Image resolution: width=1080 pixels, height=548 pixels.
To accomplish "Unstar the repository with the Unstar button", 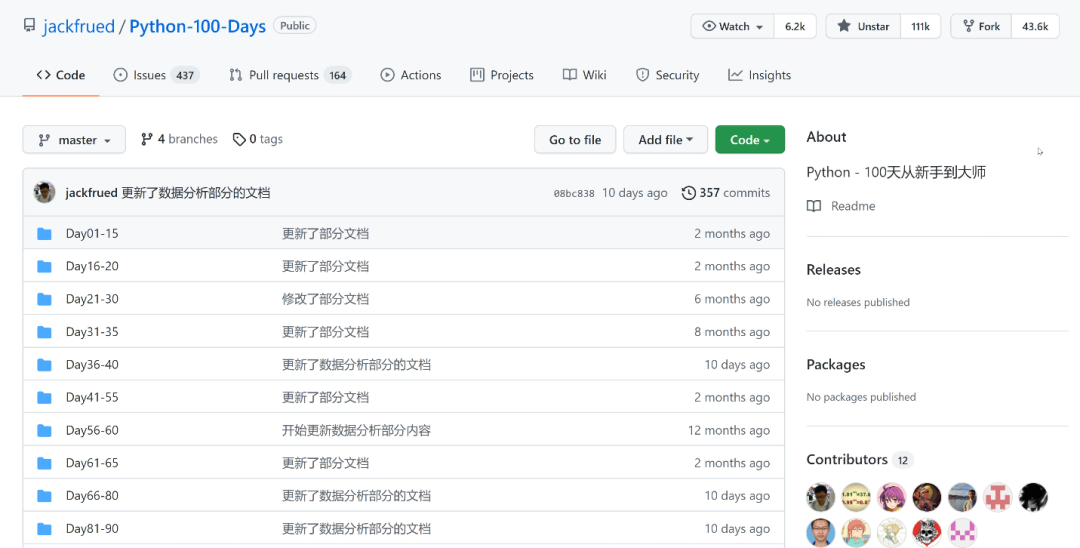I will click(x=863, y=27).
